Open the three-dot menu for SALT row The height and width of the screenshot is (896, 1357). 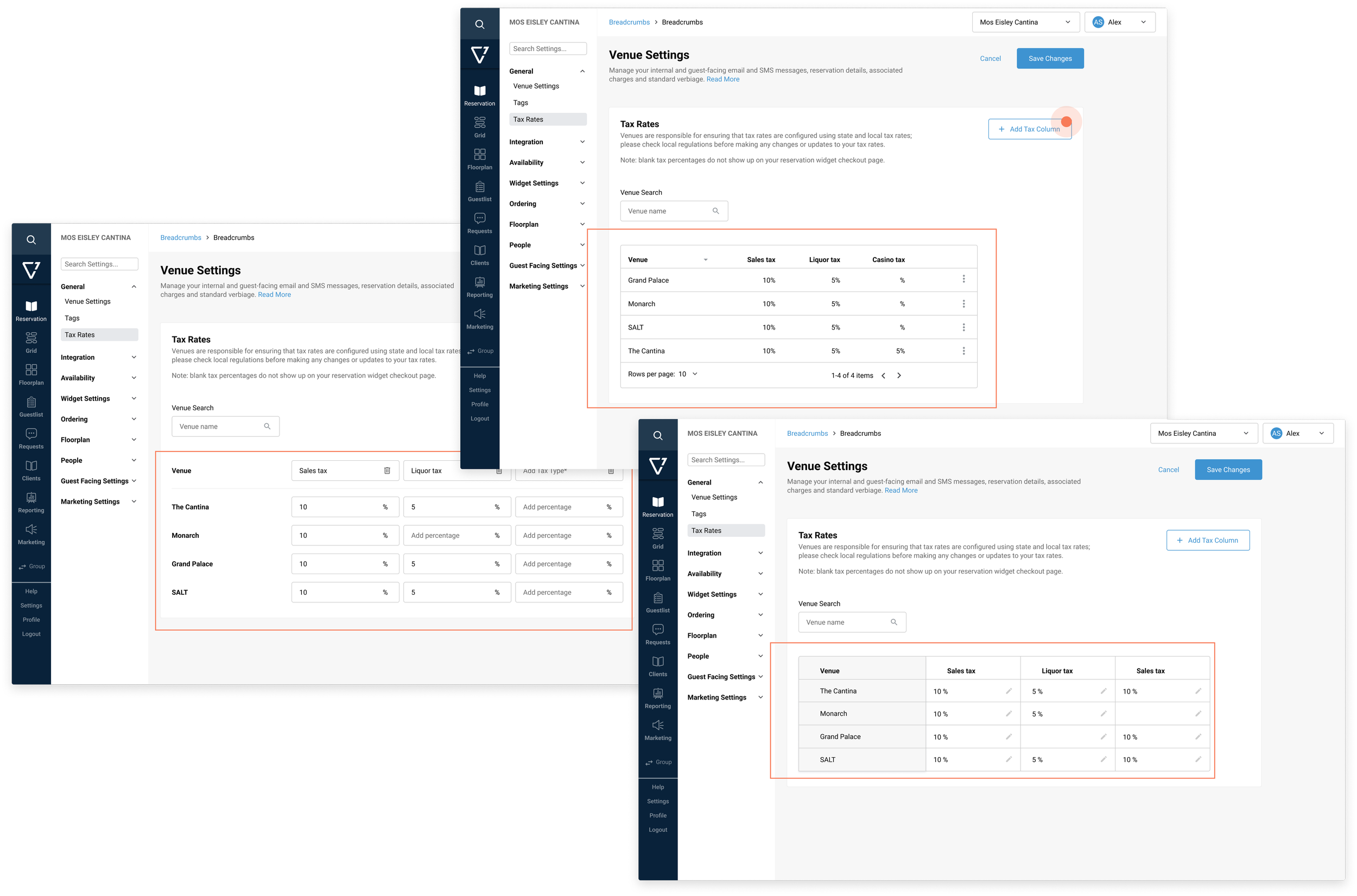[x=963, y=327]
